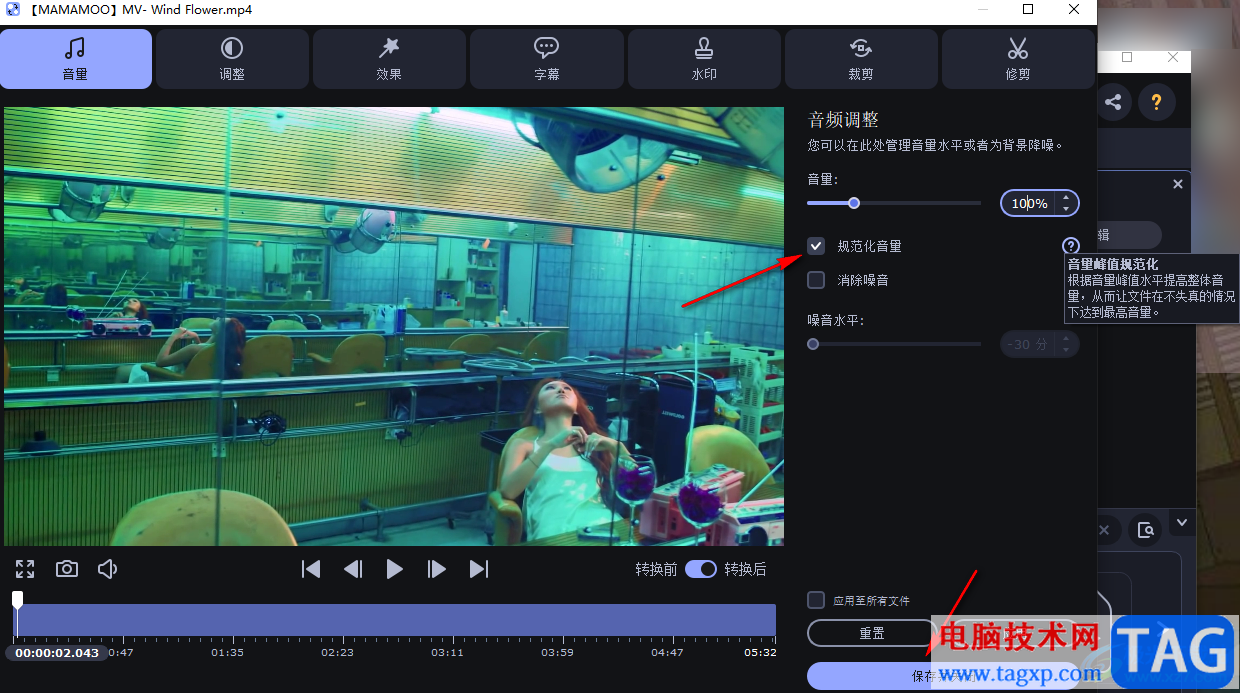Expand chevron dropdown in background window
1240x693 pixels.
pyautogui.click(x=1182, y=522)
